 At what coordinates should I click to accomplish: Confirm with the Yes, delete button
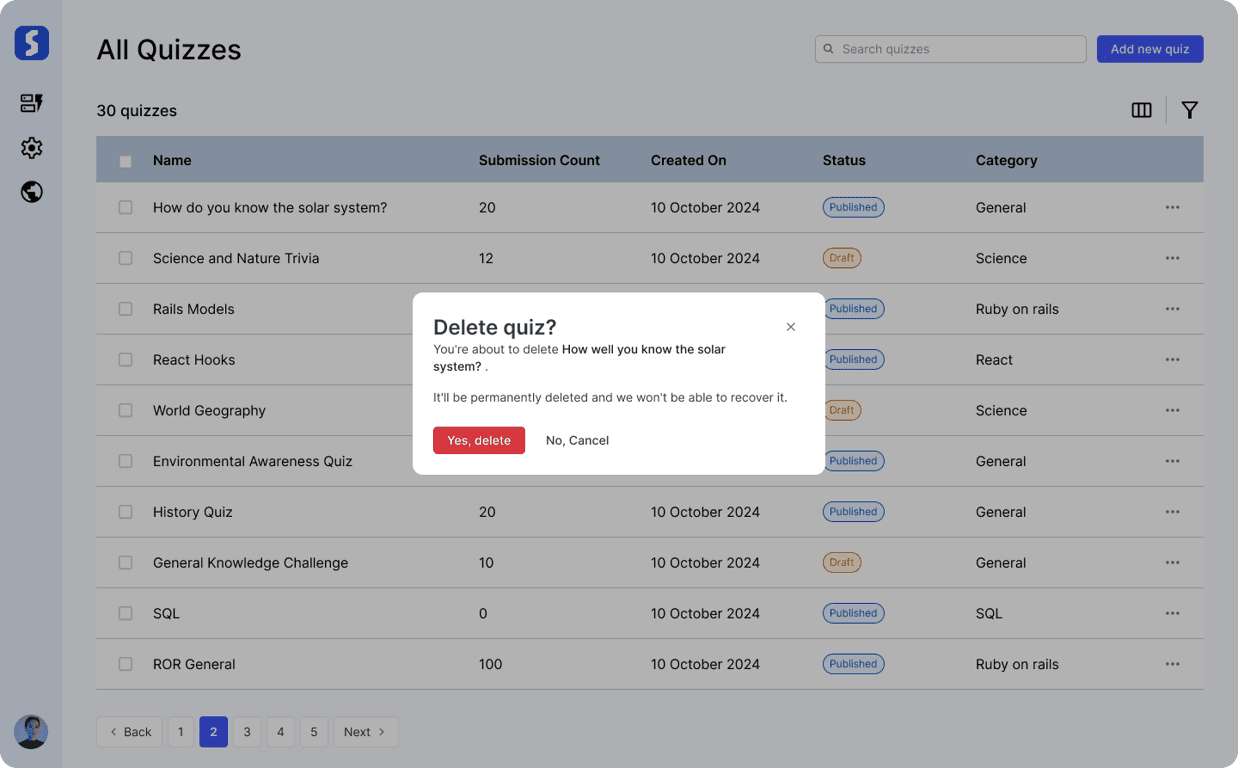(x=478, y=440)
